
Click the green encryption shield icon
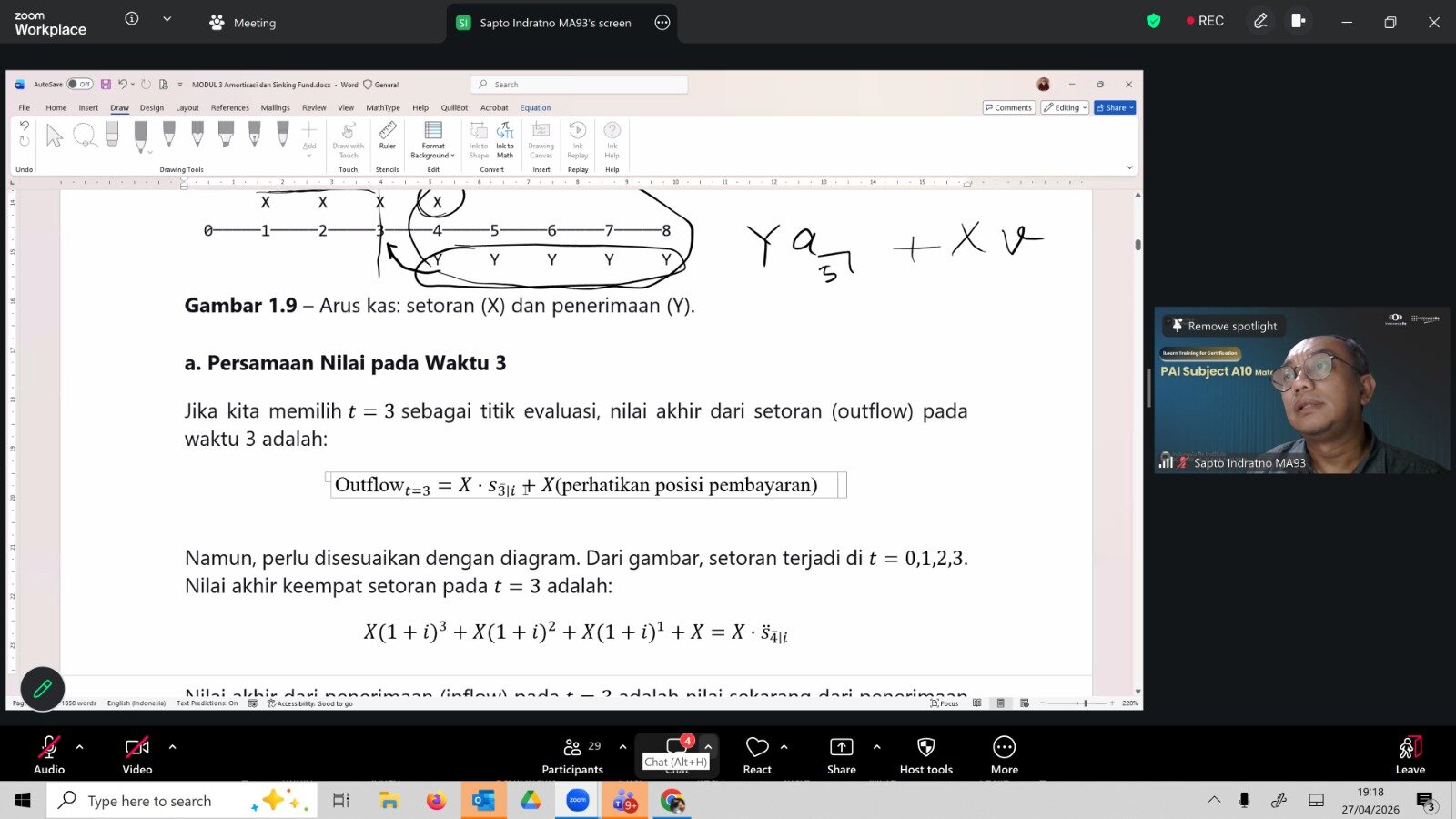click(x=1154, y=21)
